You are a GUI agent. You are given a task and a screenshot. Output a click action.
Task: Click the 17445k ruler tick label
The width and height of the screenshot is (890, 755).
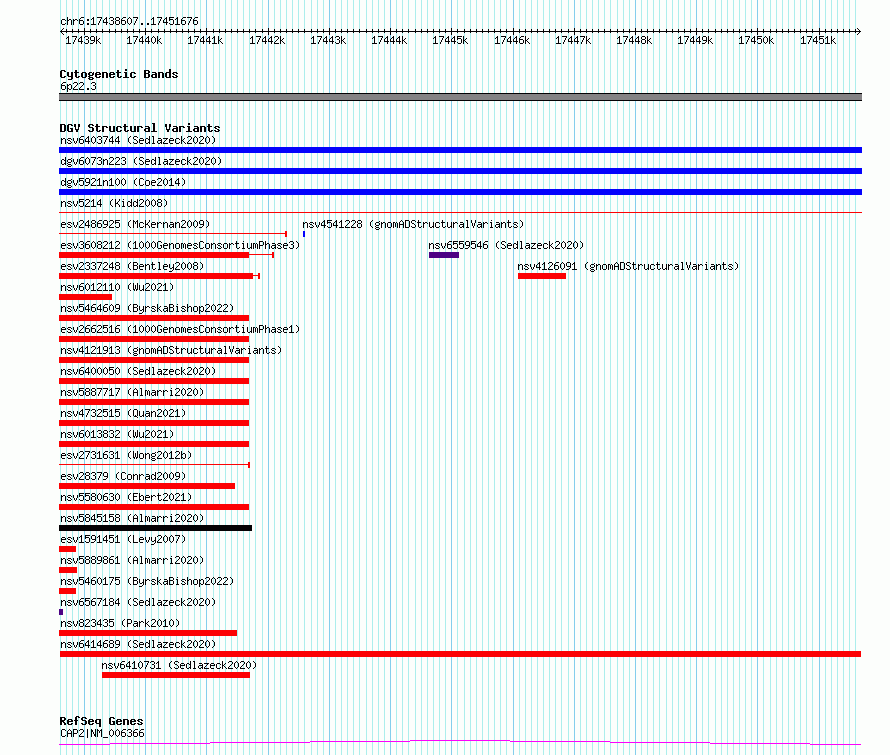(450, 40)
